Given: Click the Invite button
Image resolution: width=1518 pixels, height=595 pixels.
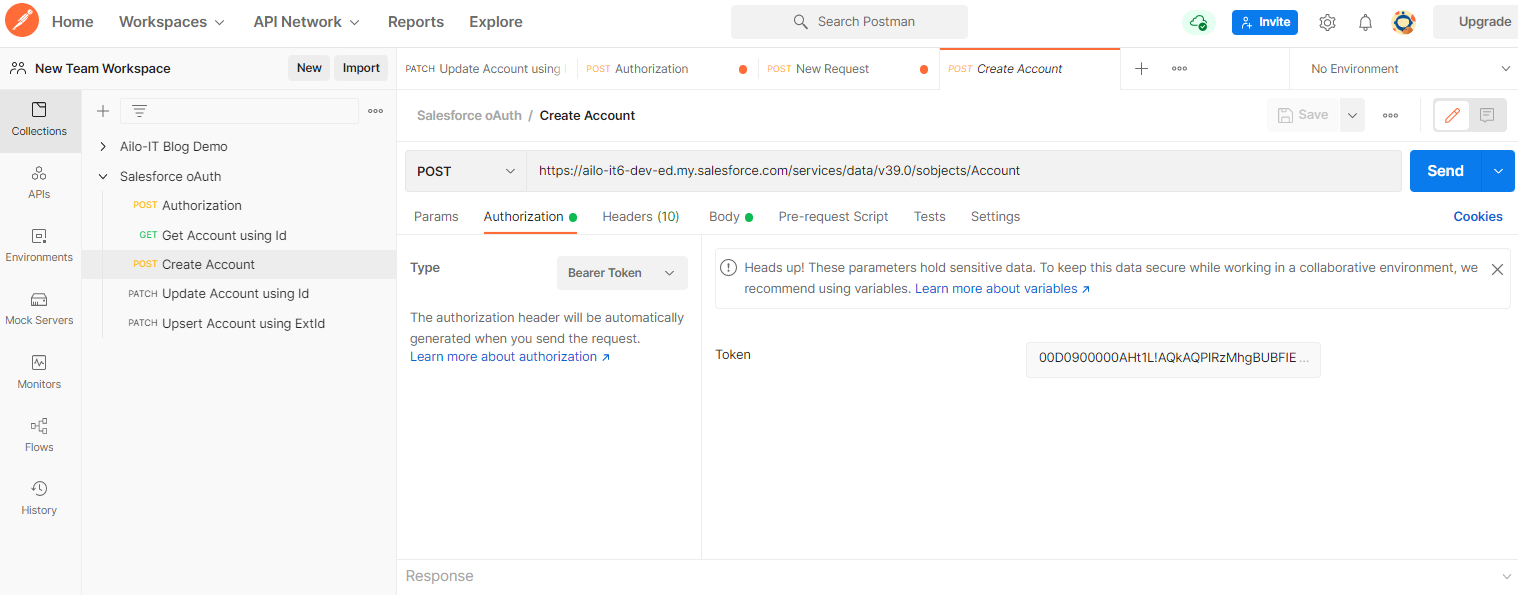Looking at the screenshot, I should click(x=1265, y=22).
